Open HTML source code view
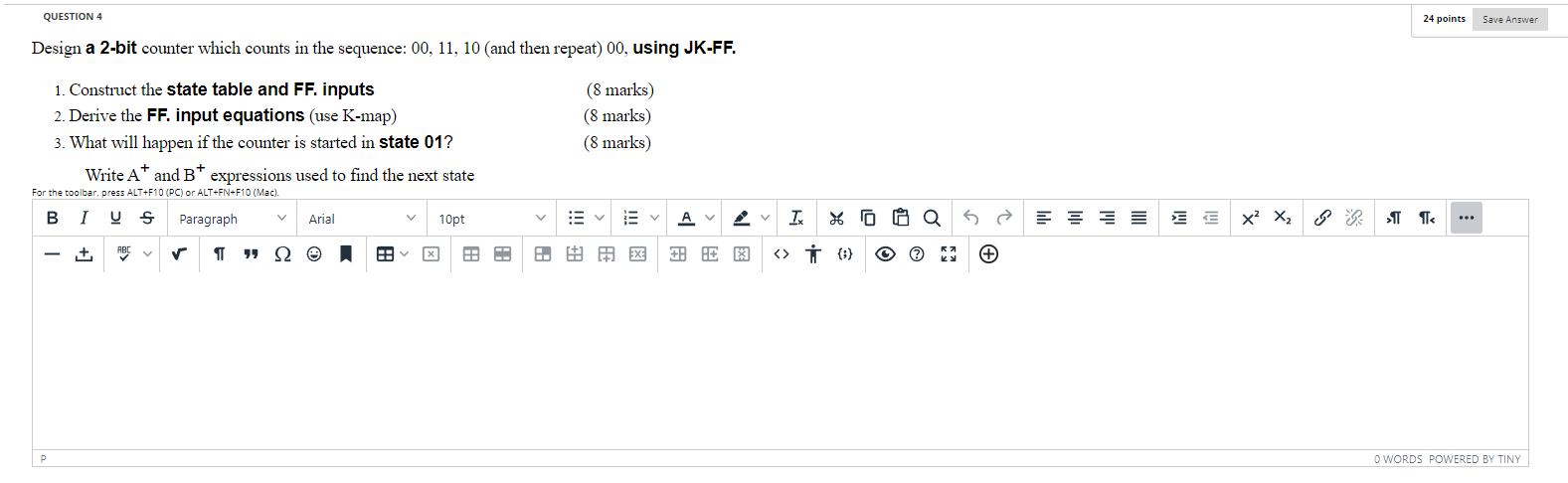Image resolution: width=1568 pixels, height=483 pixels. click(x=782, y=254)
